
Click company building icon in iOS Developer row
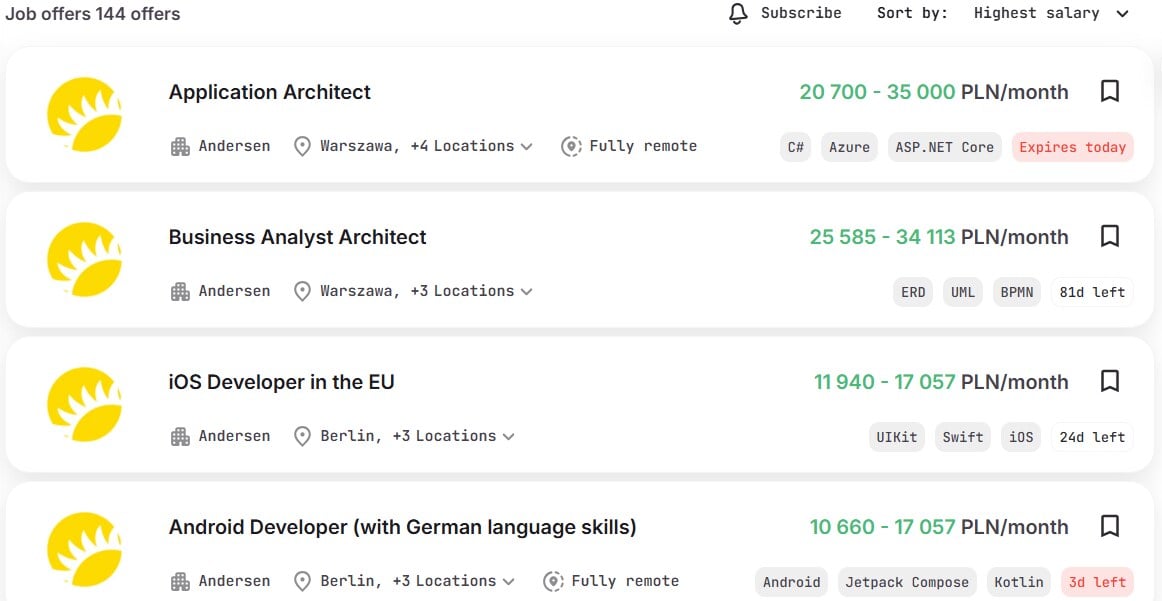pos(180,436)
